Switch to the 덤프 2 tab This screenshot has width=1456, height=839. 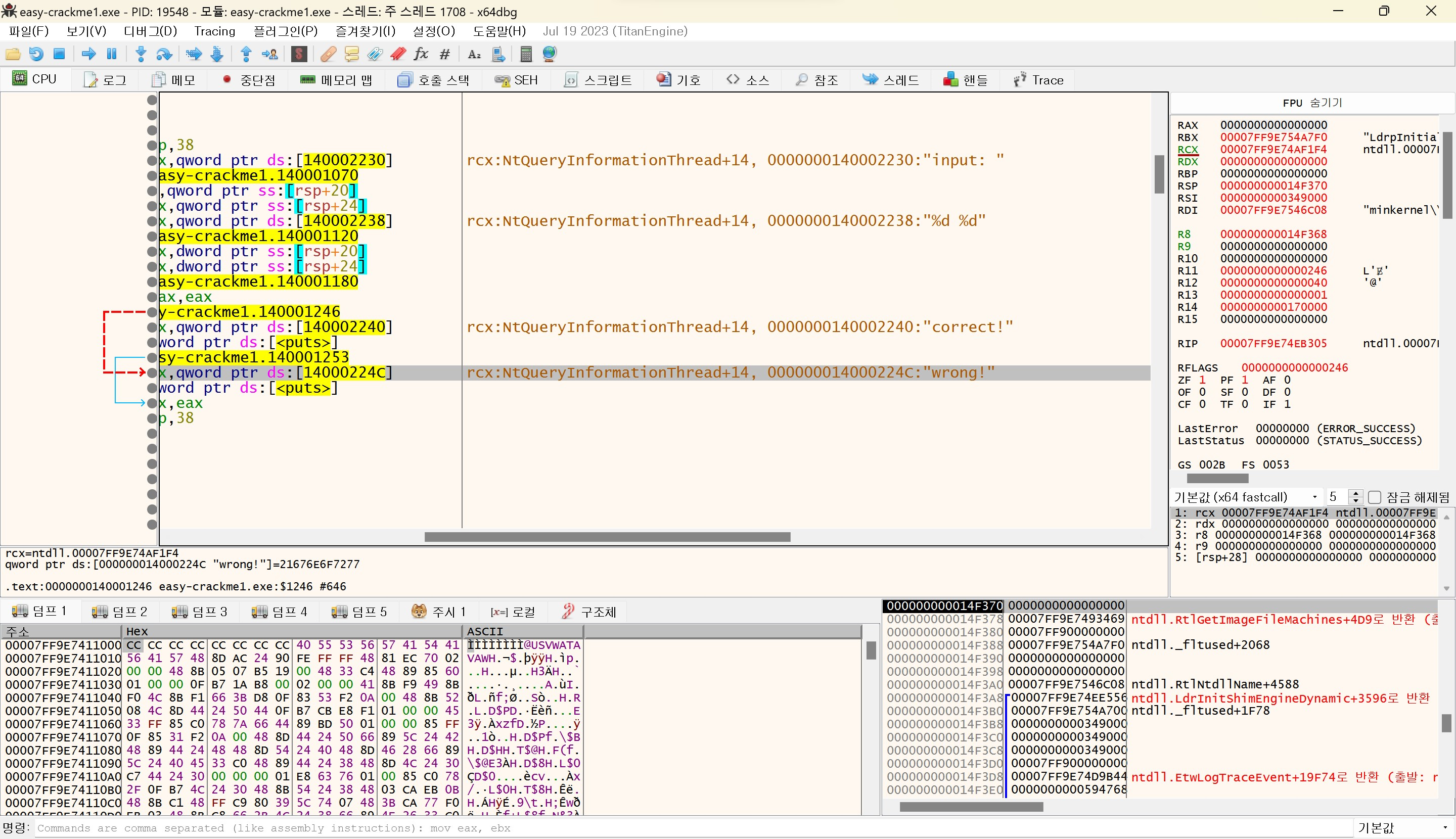point(120,612)
